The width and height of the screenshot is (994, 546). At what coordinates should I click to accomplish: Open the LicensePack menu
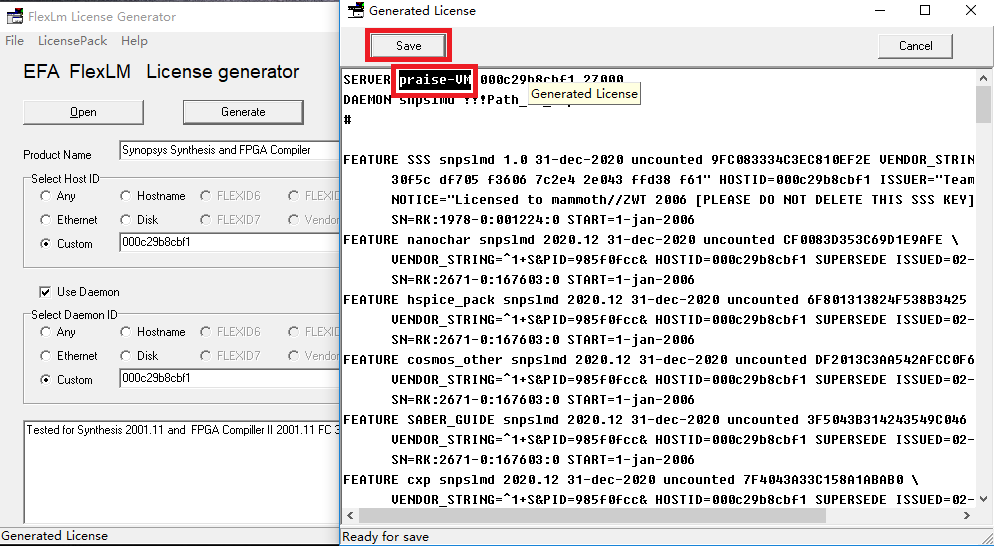[x=72, y=41]
